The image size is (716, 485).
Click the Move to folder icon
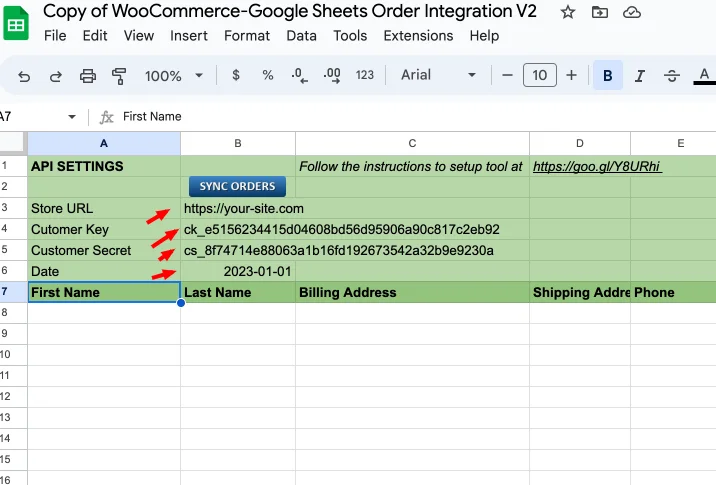pos(600,12)
